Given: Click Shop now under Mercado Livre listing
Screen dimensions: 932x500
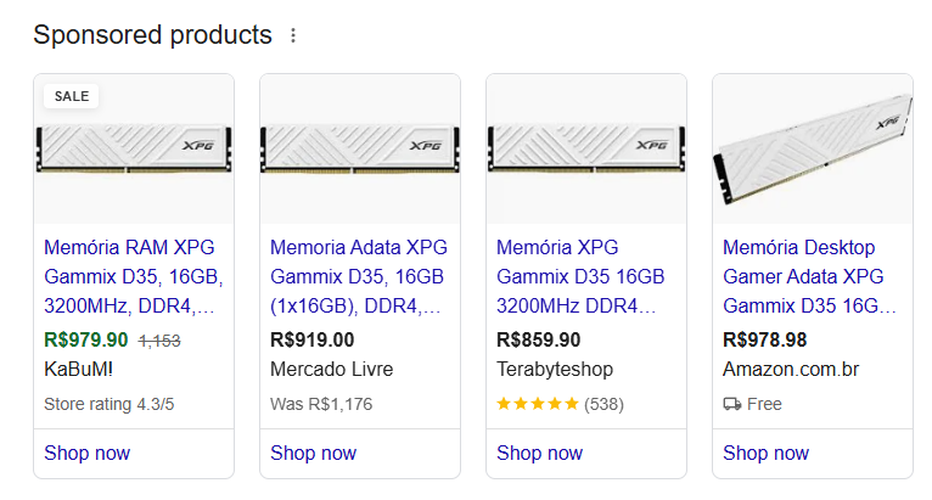Looking at the screenshot, I should point(313,453).
